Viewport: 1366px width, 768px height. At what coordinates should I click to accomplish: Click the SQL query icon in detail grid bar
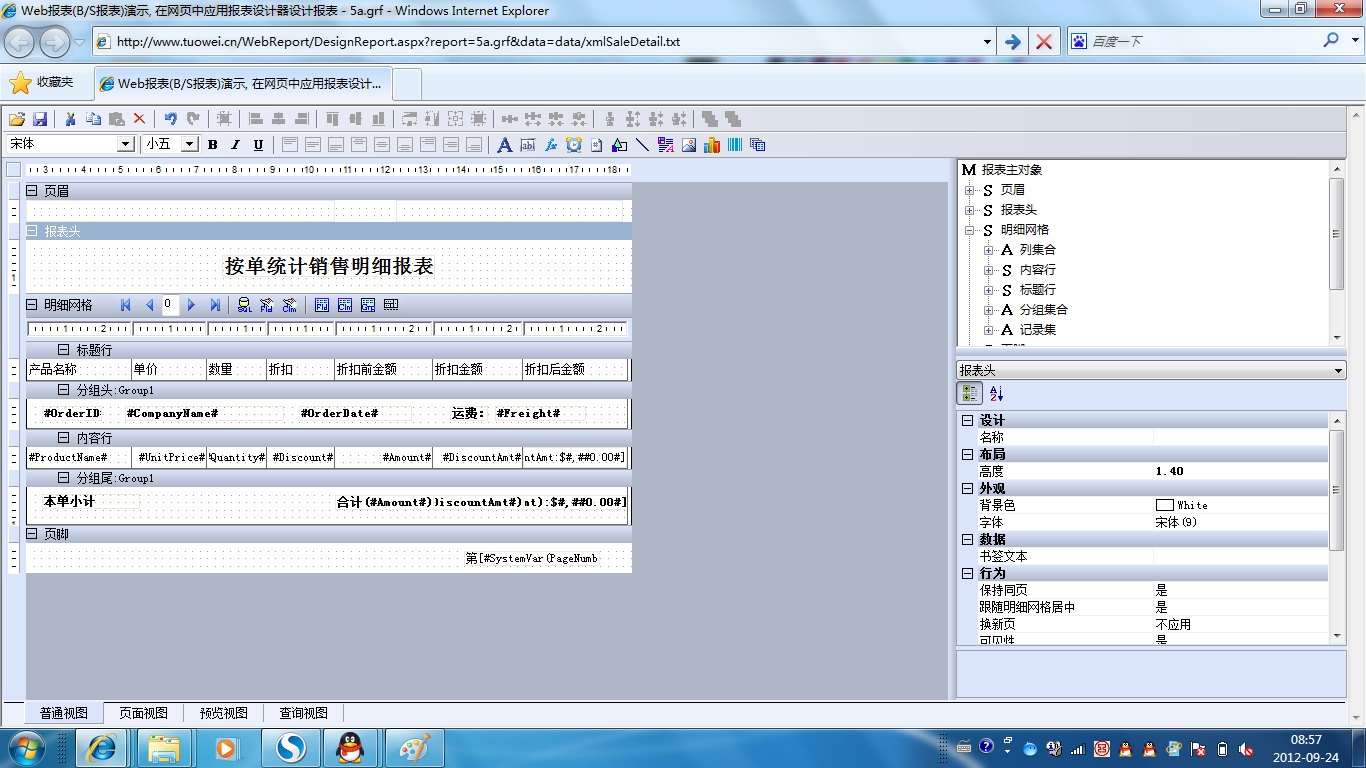click(x=244, y=305)
